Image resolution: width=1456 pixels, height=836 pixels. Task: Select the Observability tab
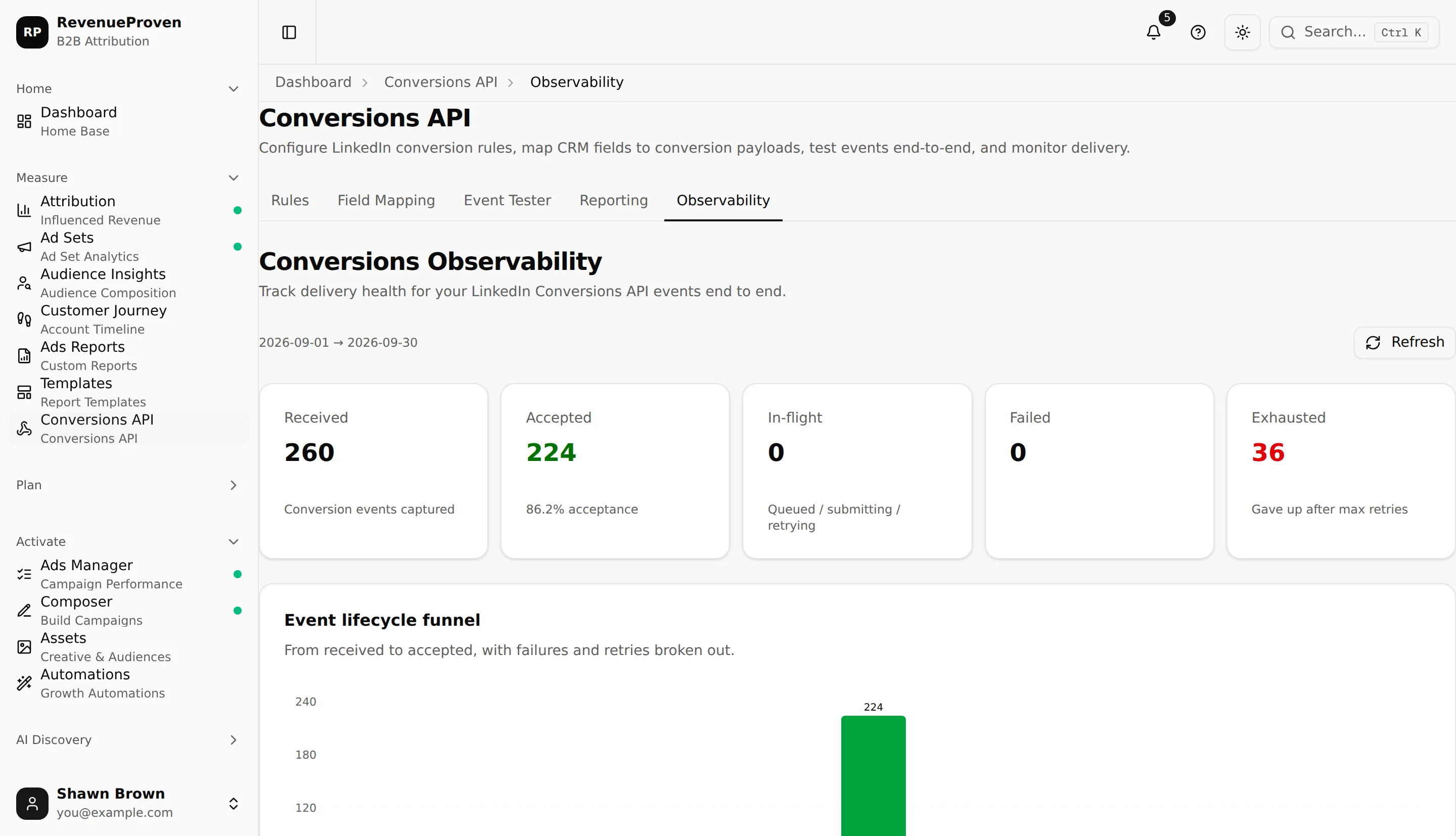click(723, 200)
